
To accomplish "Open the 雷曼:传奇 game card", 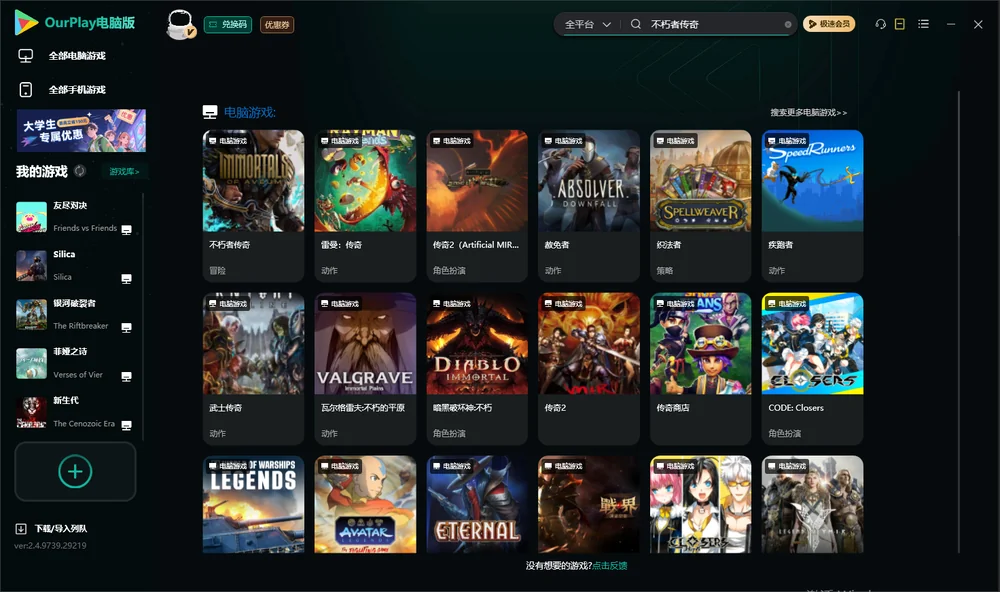I will [365, 206].
